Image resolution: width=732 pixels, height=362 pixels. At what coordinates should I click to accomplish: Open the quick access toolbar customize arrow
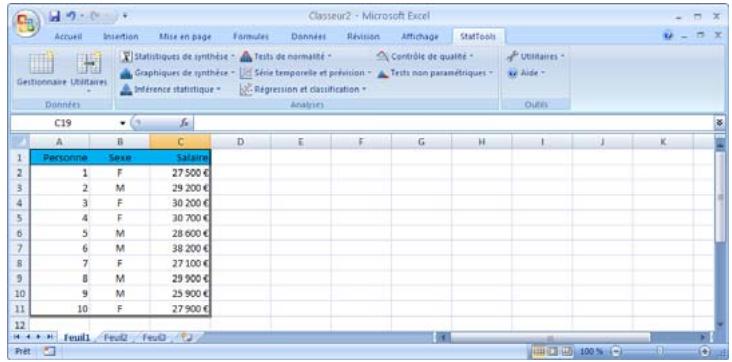(x=125, y=17)
